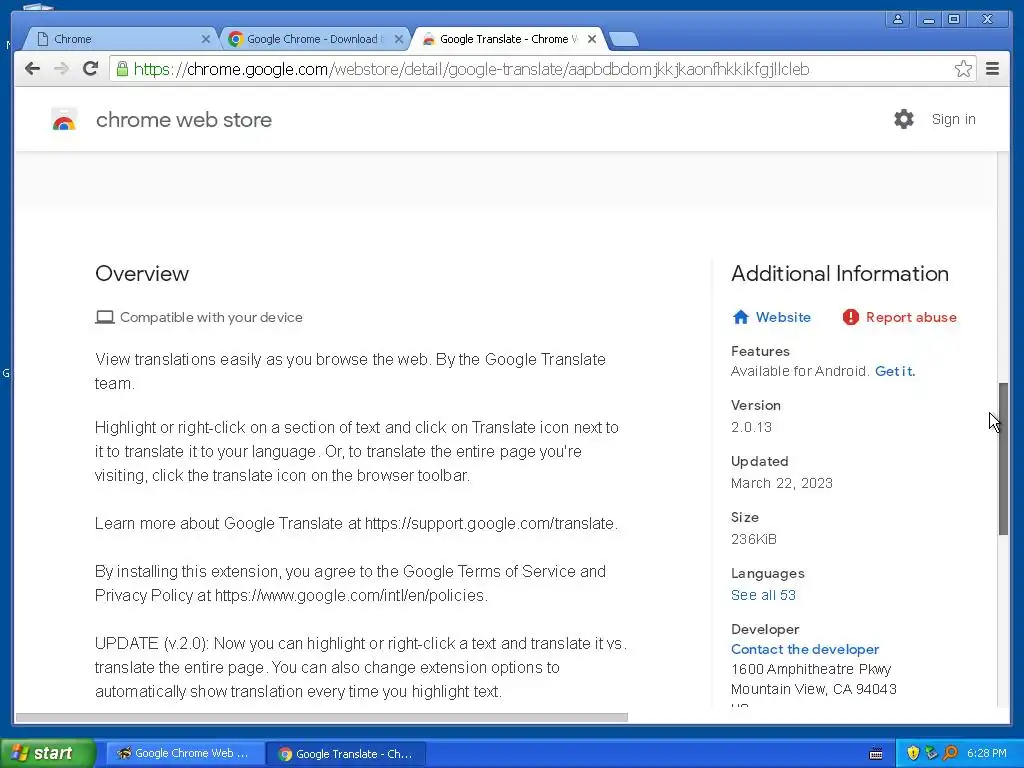Open Google Chrome Web taskbar item
The width and height of the screenshot is (1024, 768).
pyautogui.click(x=185, y=754)
